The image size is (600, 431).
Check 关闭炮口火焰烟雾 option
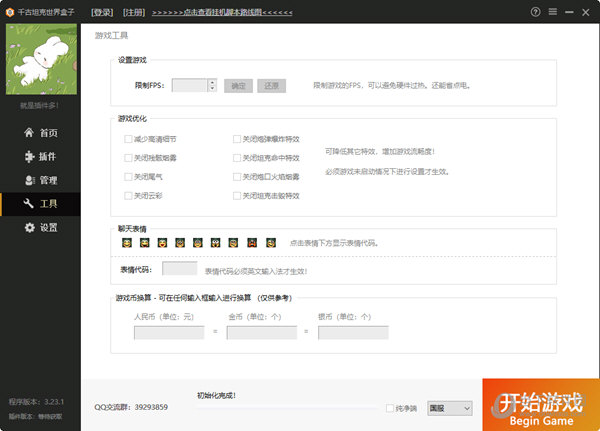point(237,177)
